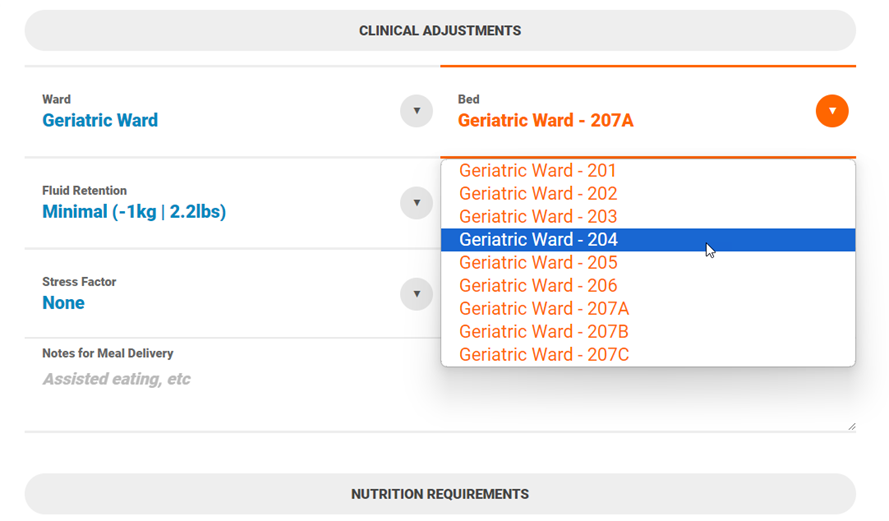
Task: Choose Geriatric Ward - 205 bed
Action: pos(538,263)
